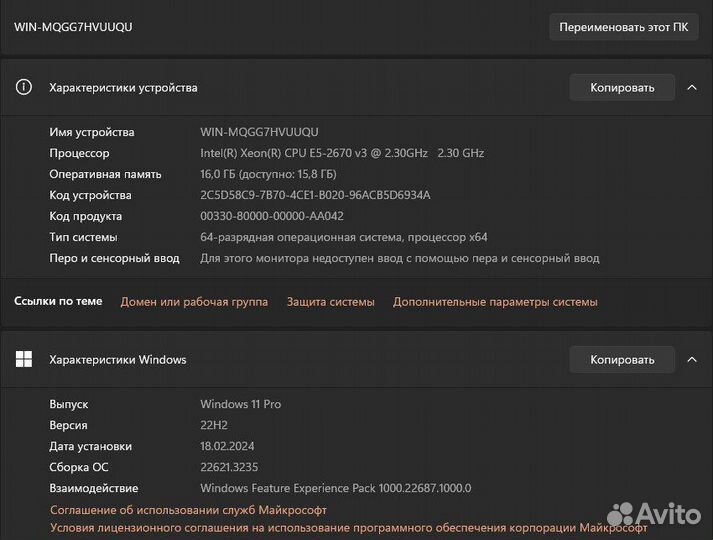This screenshot has width=713, height=540.
Task: Click the Windows logo icon beside Характеристики Windows
Action: click(24, 359)
